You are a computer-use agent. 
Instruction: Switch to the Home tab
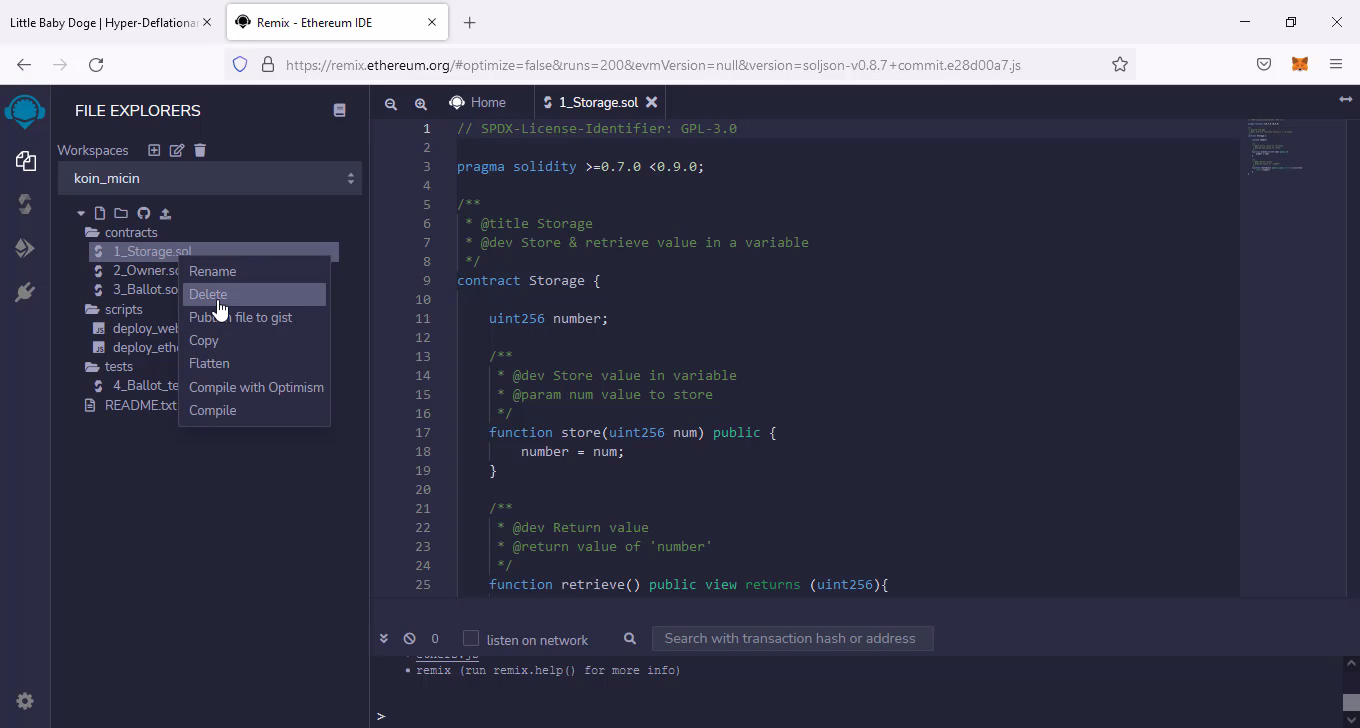(477, 102)
